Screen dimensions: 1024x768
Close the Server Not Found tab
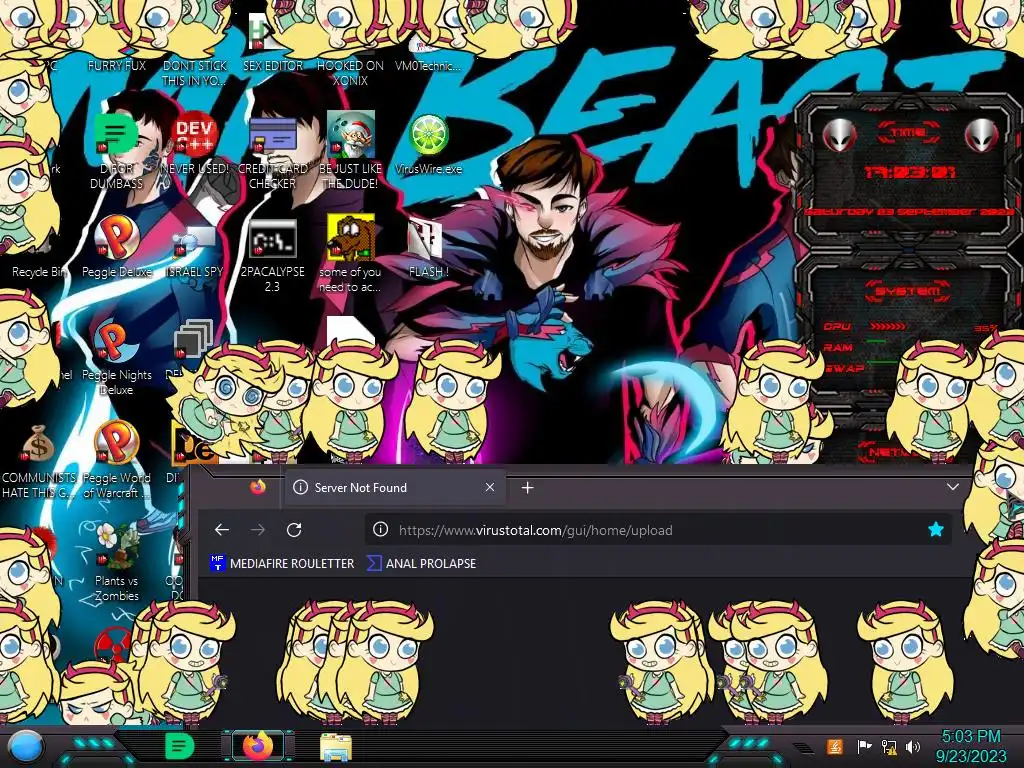coord(490,487)
